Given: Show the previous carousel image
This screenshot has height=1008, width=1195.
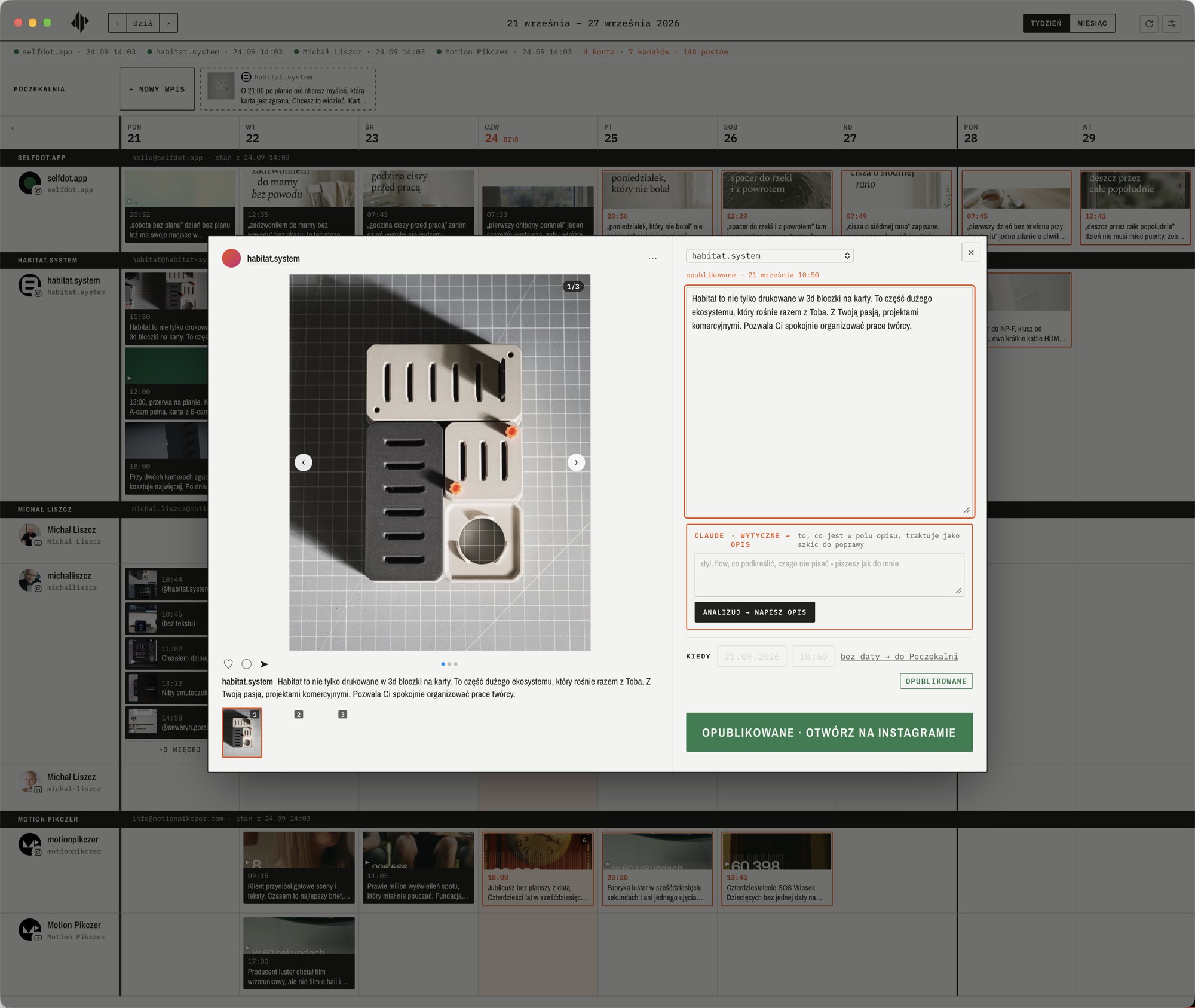Looking at the screenshot, I should click(x=304, y=462).
